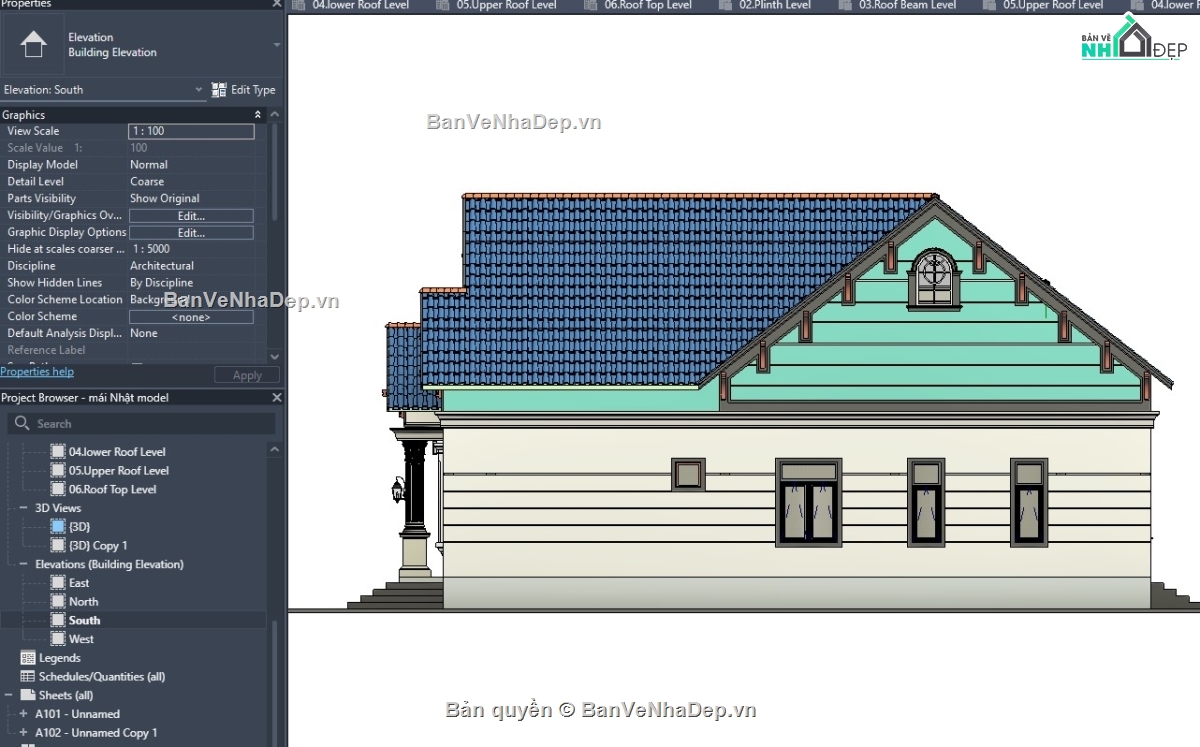Click Edit... for Visibility/Graphics Overrides
Image resolution: width=1200 pixels, height=747 pixels.
191,216
